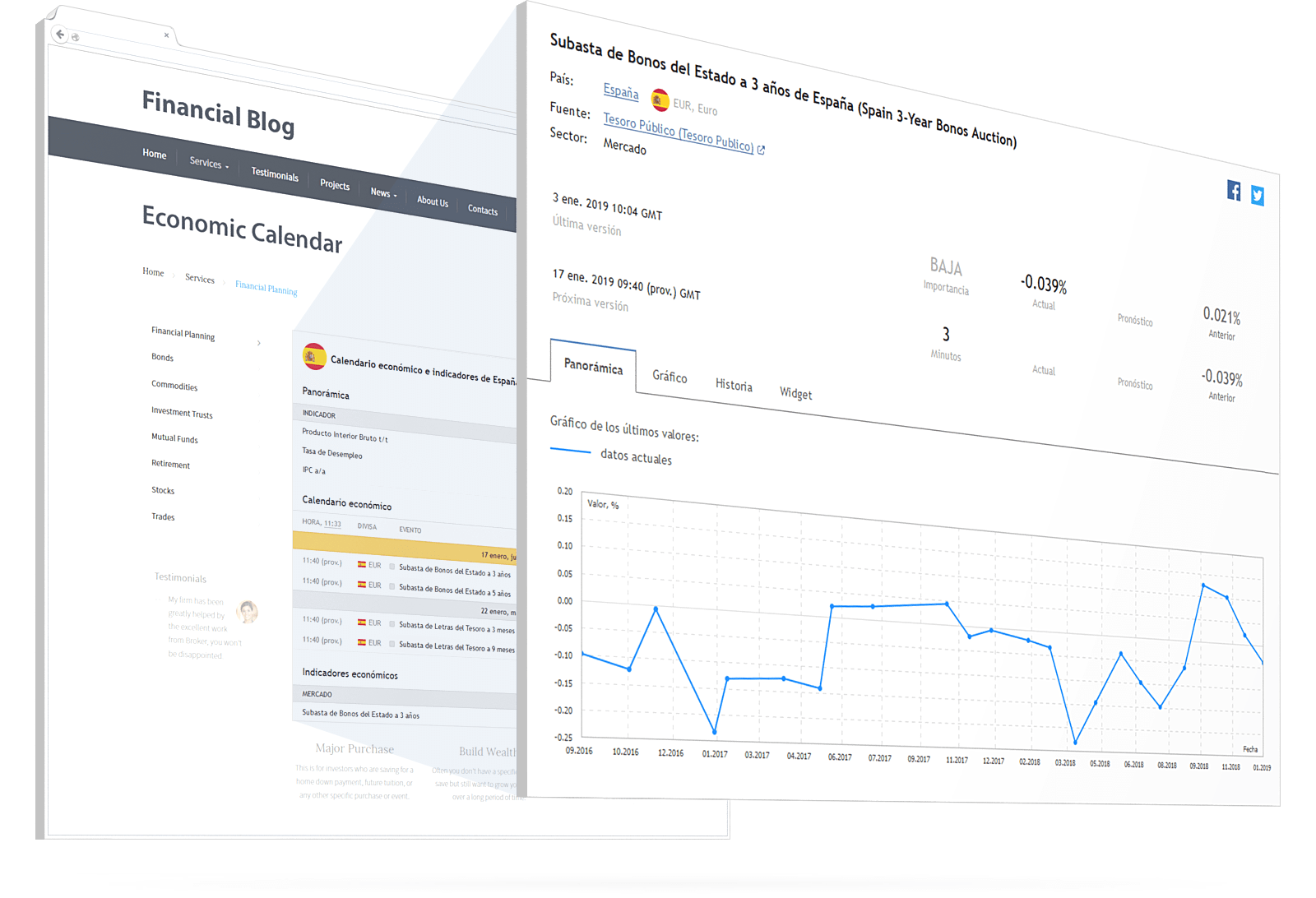Expand the Financial Planning sidebar chevron
Image resolution: width=1316 pixels, height=898 pixels.
pyautogui.click(x=259, y=343)
